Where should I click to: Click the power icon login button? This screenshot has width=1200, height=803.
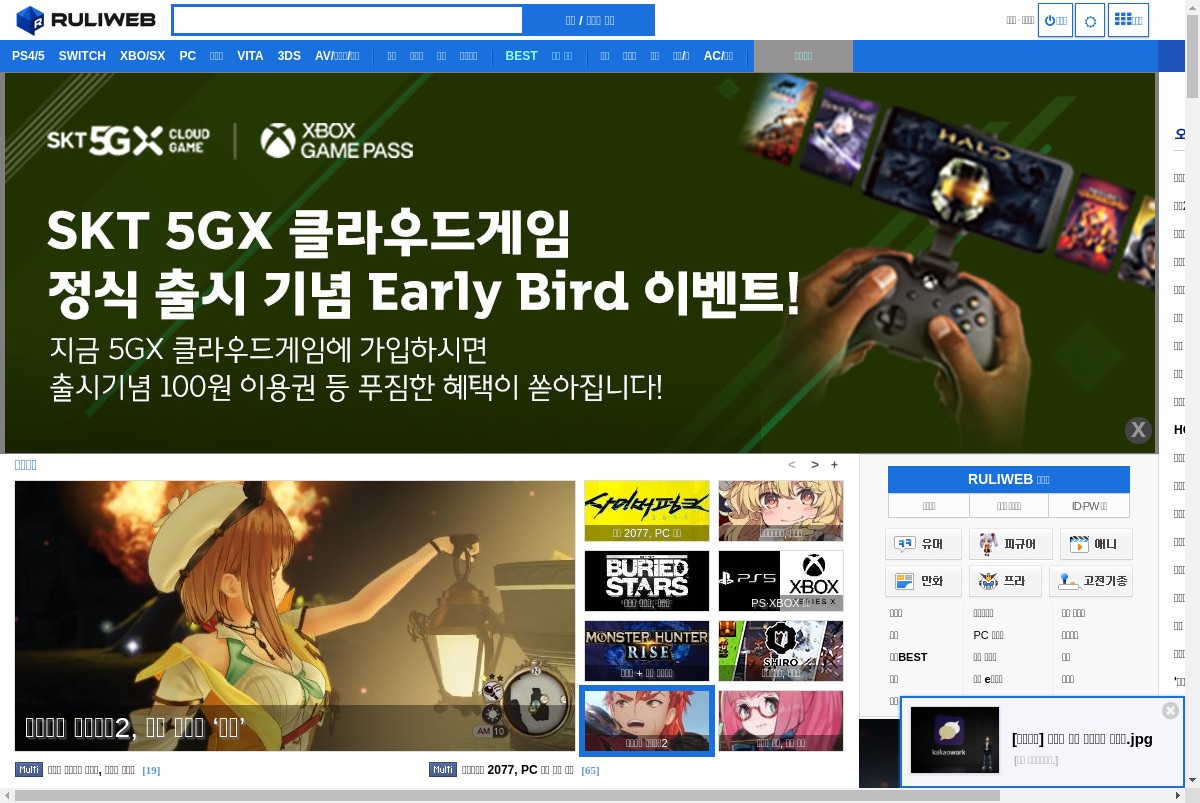click(x=1055, y=20)
